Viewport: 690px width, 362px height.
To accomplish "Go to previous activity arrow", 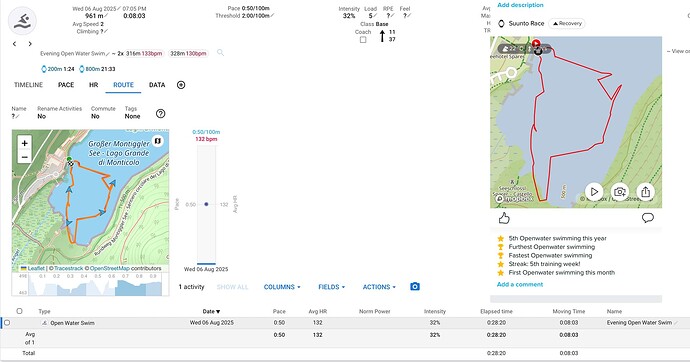I will 15,44.
